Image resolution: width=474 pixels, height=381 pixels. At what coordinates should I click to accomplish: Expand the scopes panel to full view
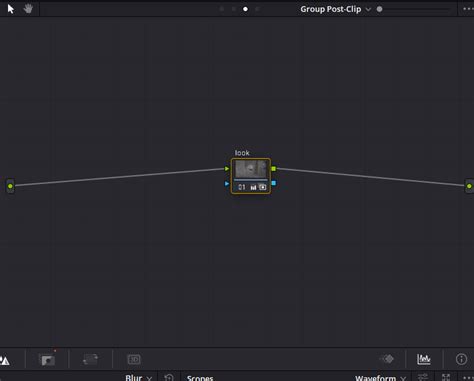pyautogui.click(x=446, y=378)
